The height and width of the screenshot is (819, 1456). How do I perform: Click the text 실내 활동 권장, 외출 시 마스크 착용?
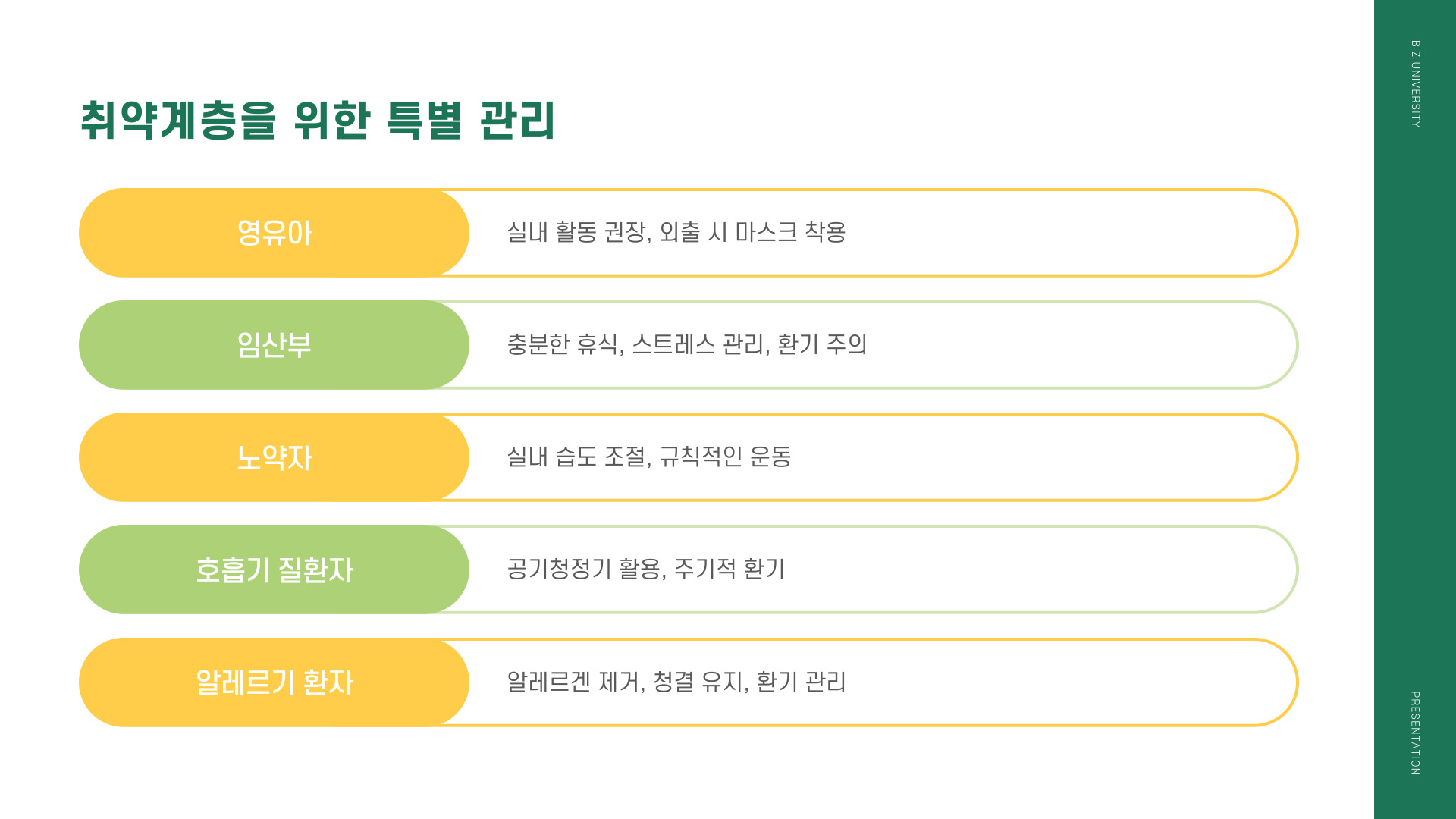[x=676, y=232]
